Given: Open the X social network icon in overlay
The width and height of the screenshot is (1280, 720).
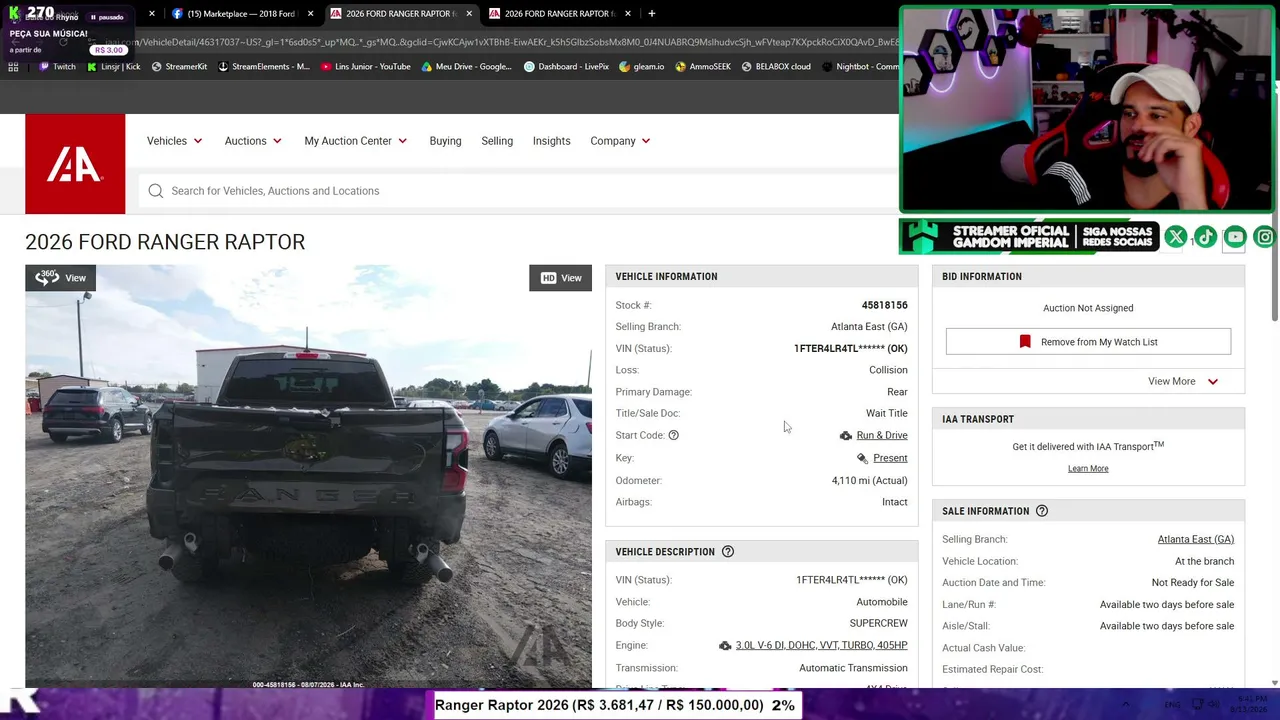Looking at the screenshot, I should pyautogui.click(x=1176, y=237).
